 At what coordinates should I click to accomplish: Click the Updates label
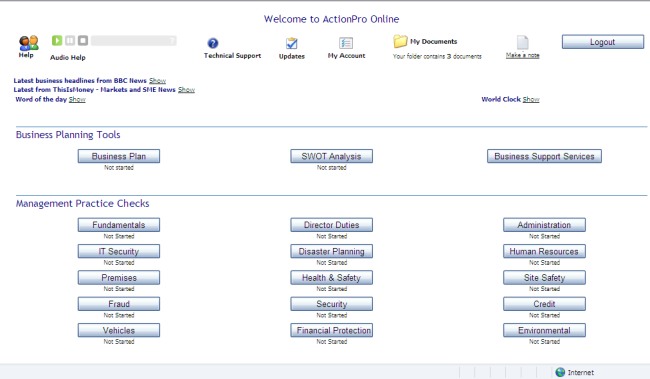[x=291, y=56]
